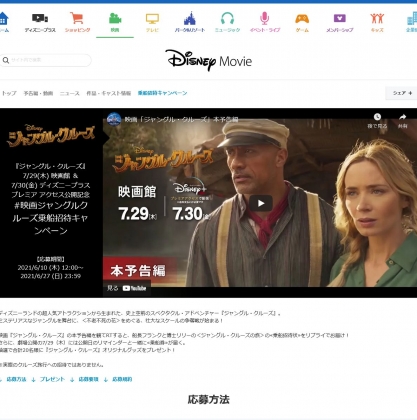
Task: Open the Kids figures icon
Action: 377,18
